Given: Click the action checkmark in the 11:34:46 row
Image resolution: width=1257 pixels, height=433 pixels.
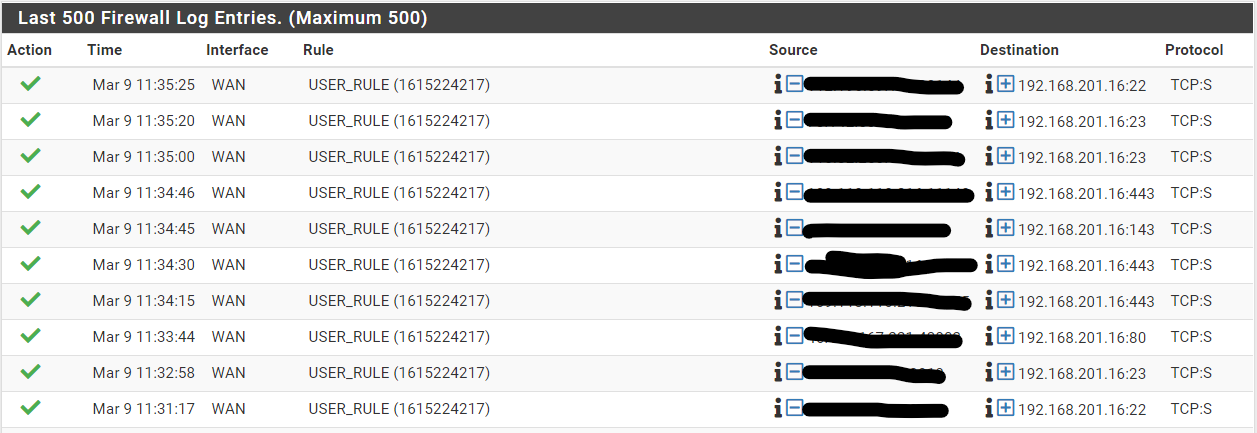Looking at the screenshot, I should tap(30, 192).
